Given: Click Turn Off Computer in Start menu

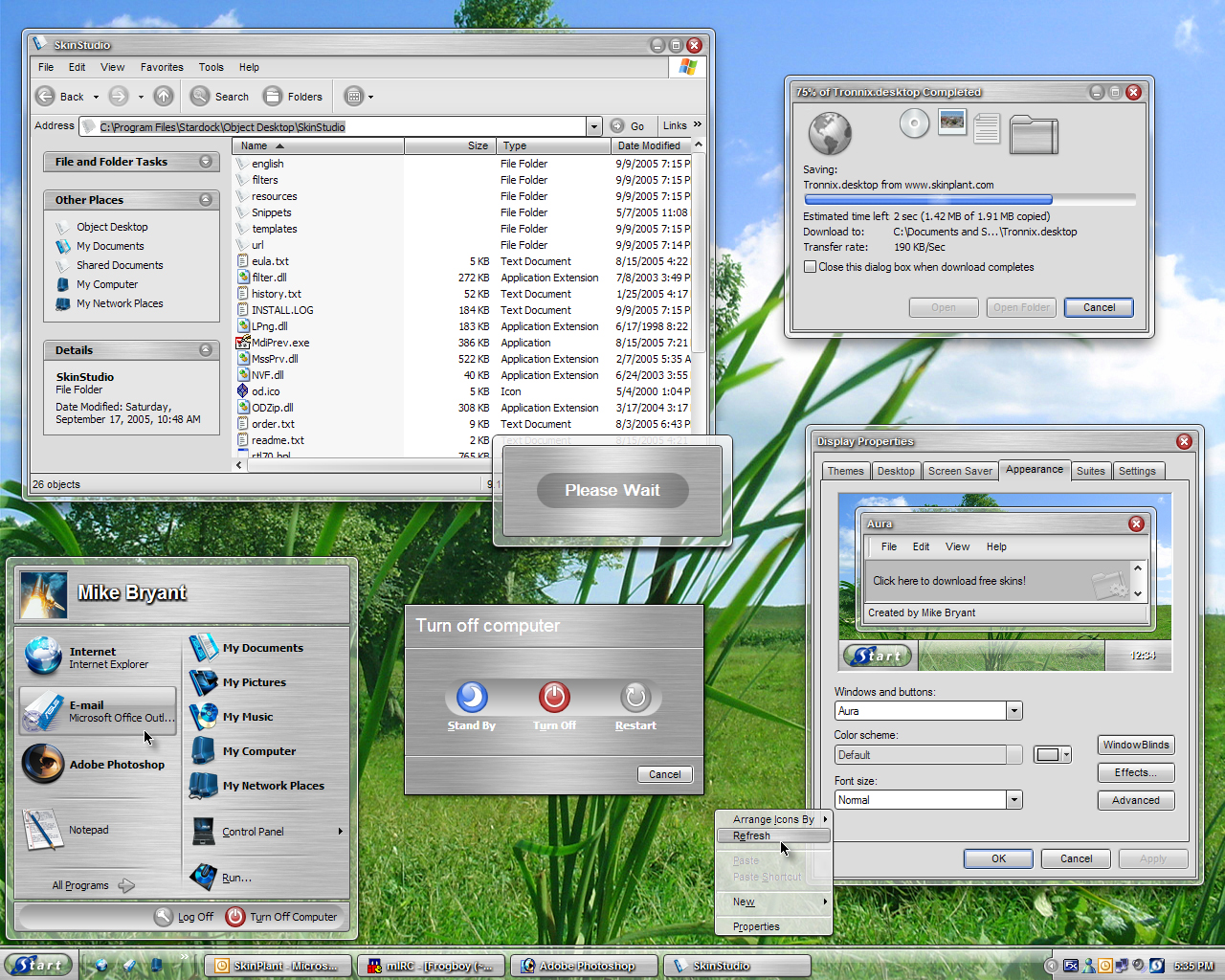Looking at the screenshot, I should coord(281,917).
